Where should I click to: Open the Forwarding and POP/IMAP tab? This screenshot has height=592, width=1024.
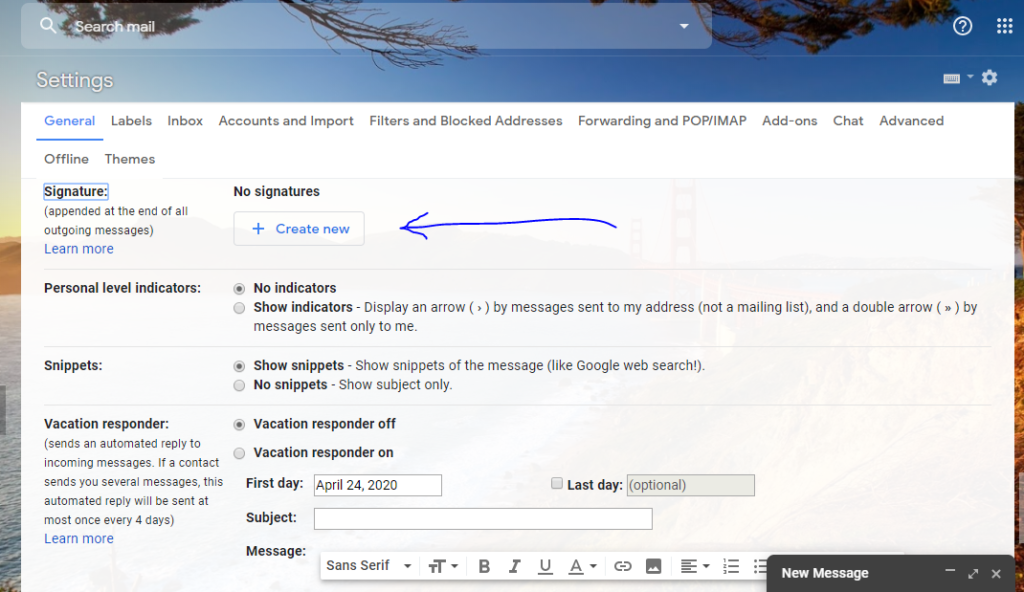click(x=661, y=121)
